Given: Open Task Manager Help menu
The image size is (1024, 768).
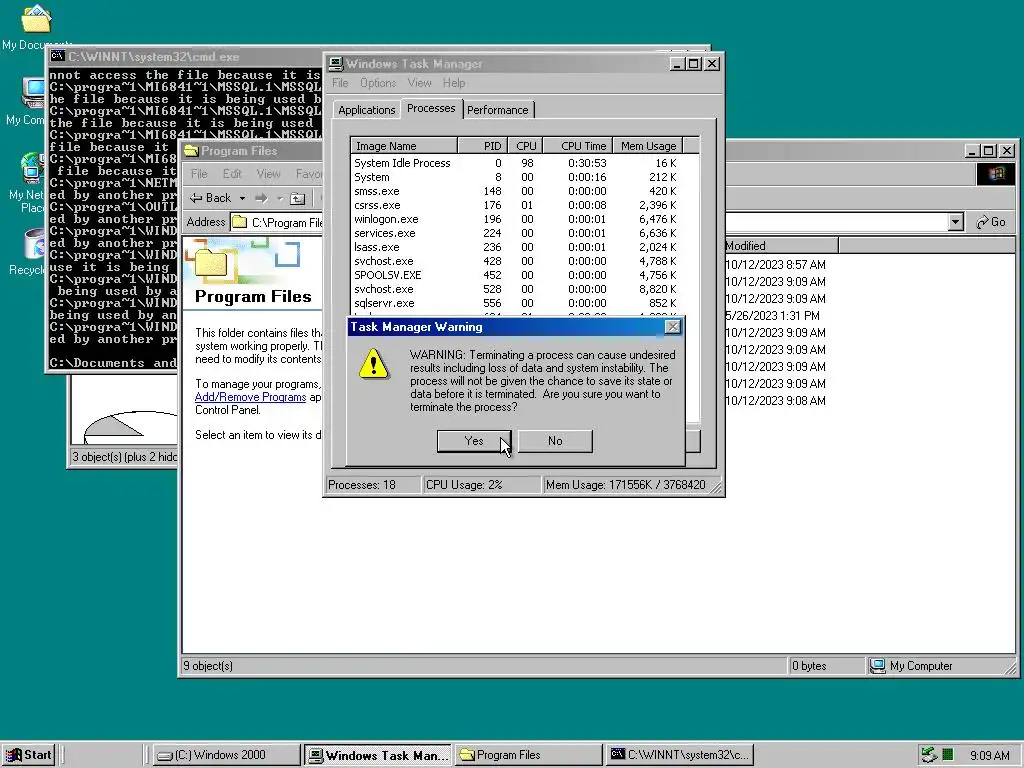Looking at the screenshot, I should pyautogui.click(x=454, y=83).
